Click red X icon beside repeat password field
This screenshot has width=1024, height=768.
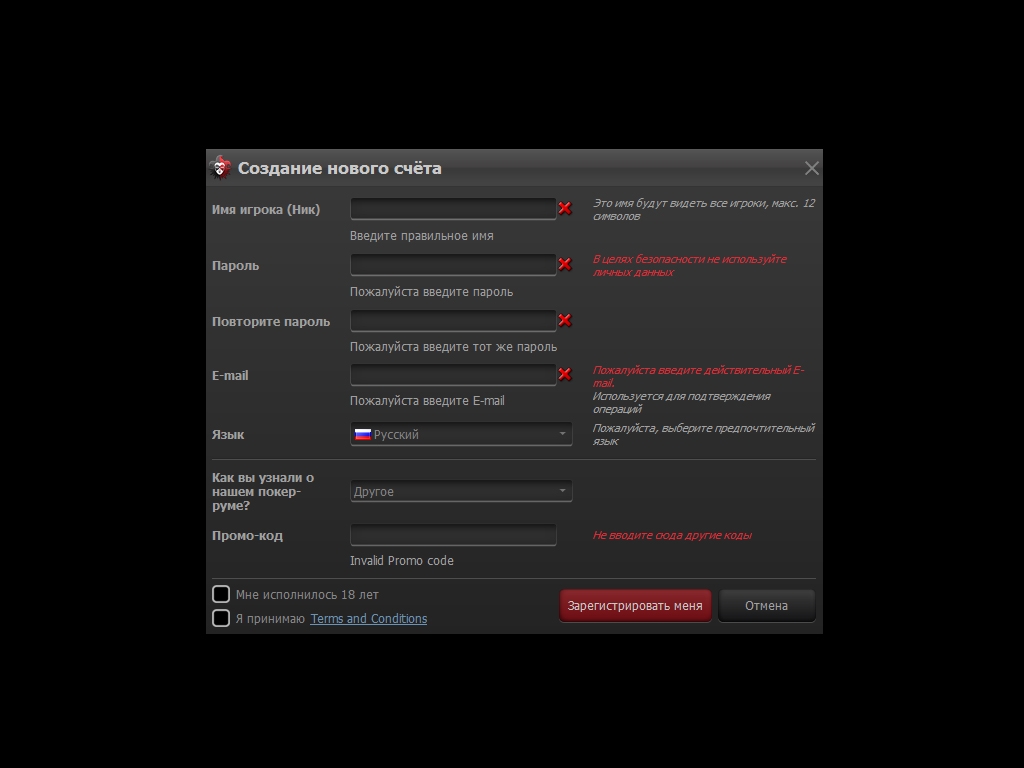(565, 320)
